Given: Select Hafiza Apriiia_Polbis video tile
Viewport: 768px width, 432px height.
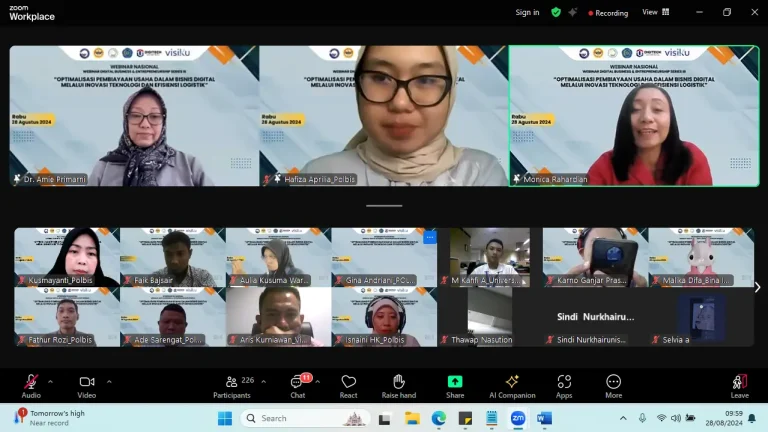Looking at the screenshot, I should [x=384, y=116].
